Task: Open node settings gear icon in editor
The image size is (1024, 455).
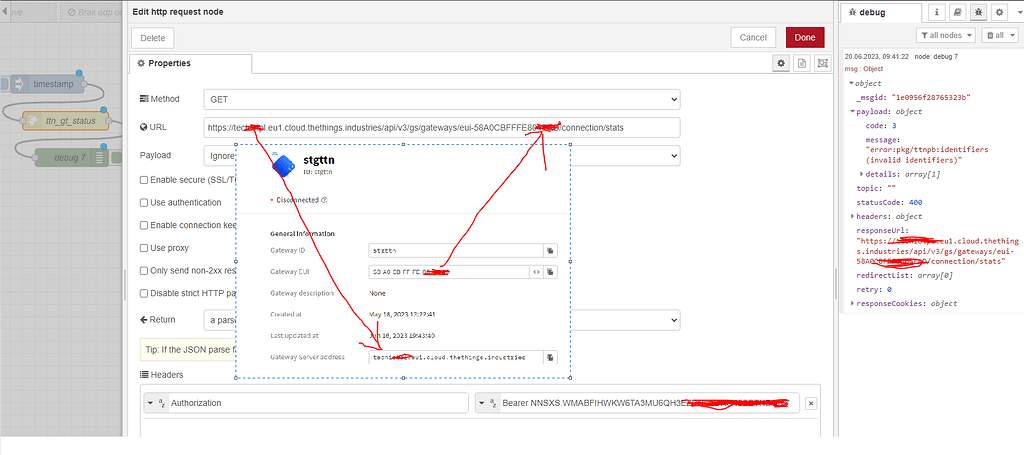Action: (x=782, y=63)
